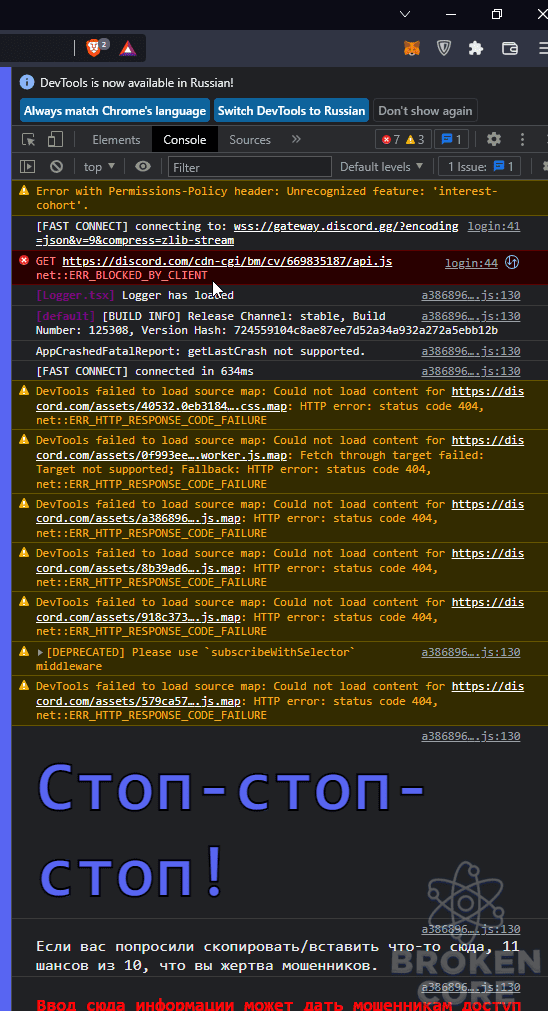Viewport: 548px width, 1011px height.
Task: Click the info icon in language banner
Action: coord(26,82)
